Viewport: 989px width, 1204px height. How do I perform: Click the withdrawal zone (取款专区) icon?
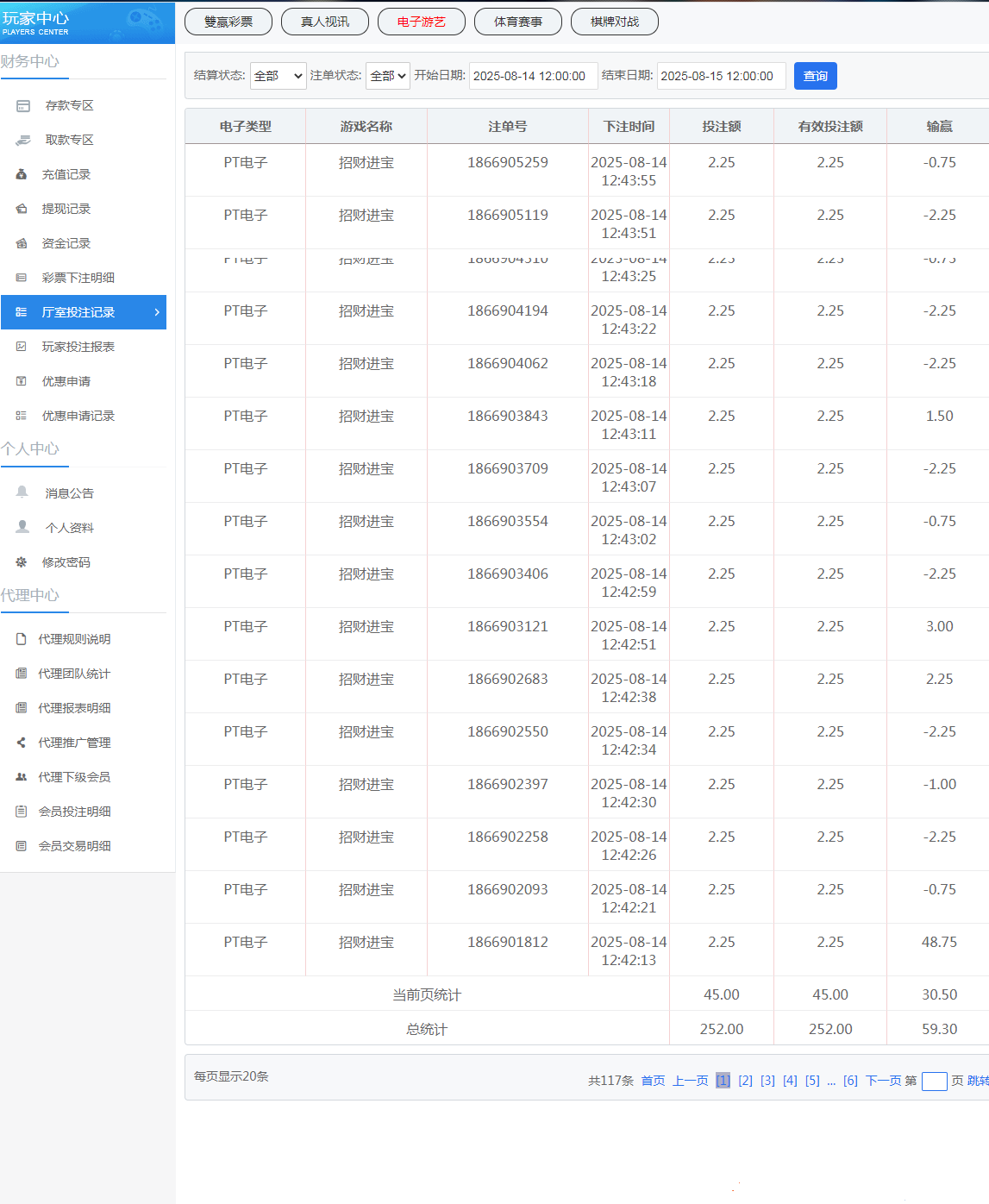coord(23,140)
